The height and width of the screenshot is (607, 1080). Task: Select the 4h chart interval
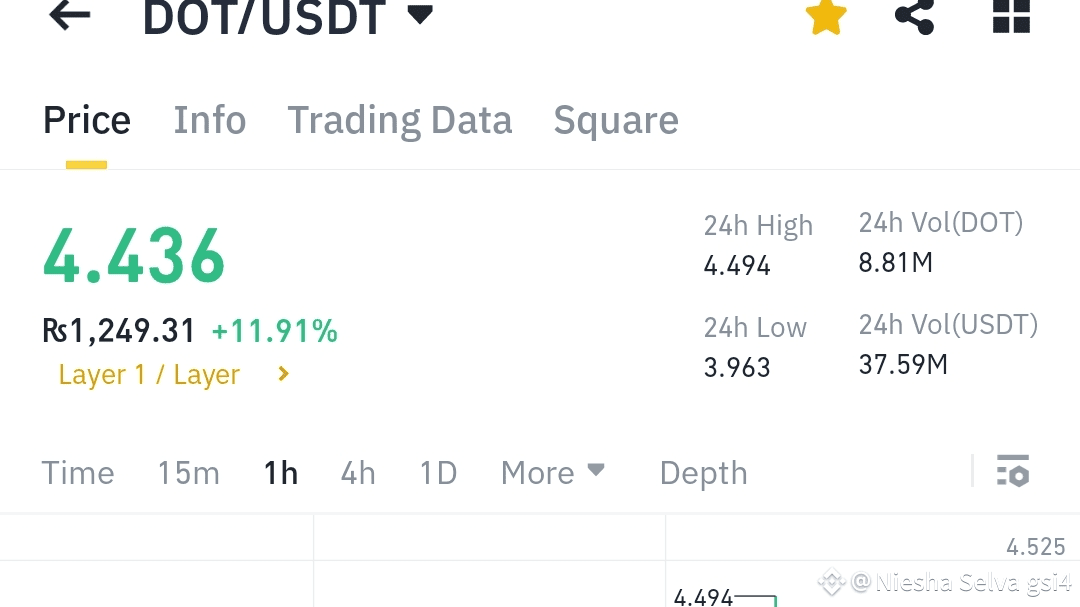(x=358, y=473)
